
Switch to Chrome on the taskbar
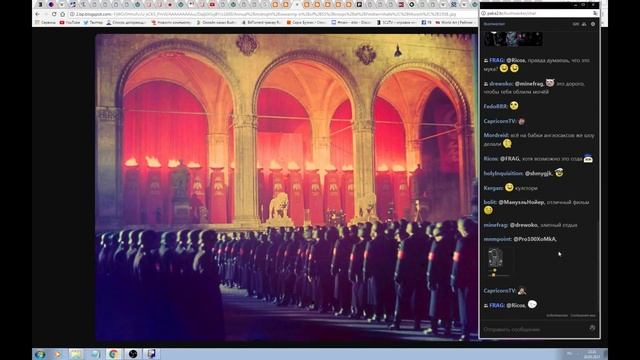click(113, 354)
